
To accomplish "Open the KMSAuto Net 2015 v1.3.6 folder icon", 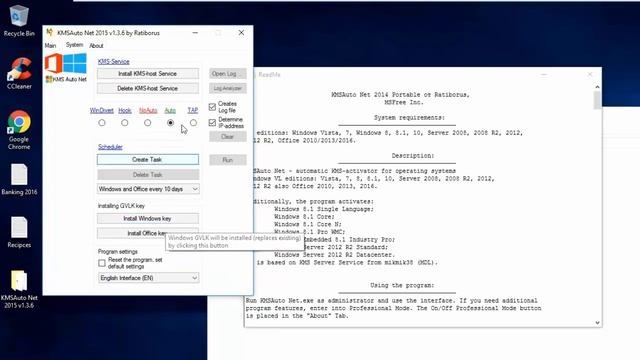I will click(19, 289).
